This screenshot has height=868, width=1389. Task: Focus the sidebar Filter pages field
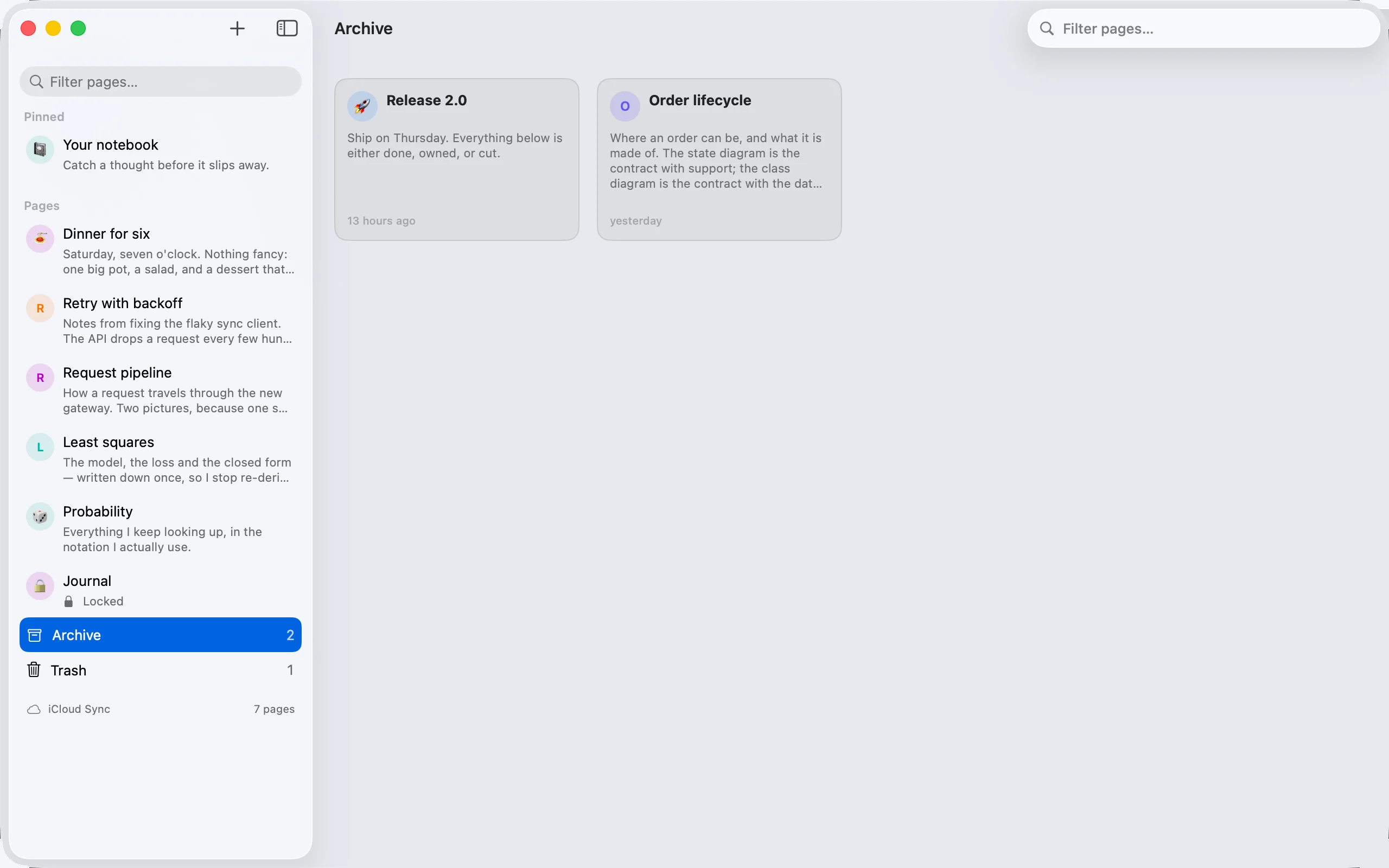(160, 81)
